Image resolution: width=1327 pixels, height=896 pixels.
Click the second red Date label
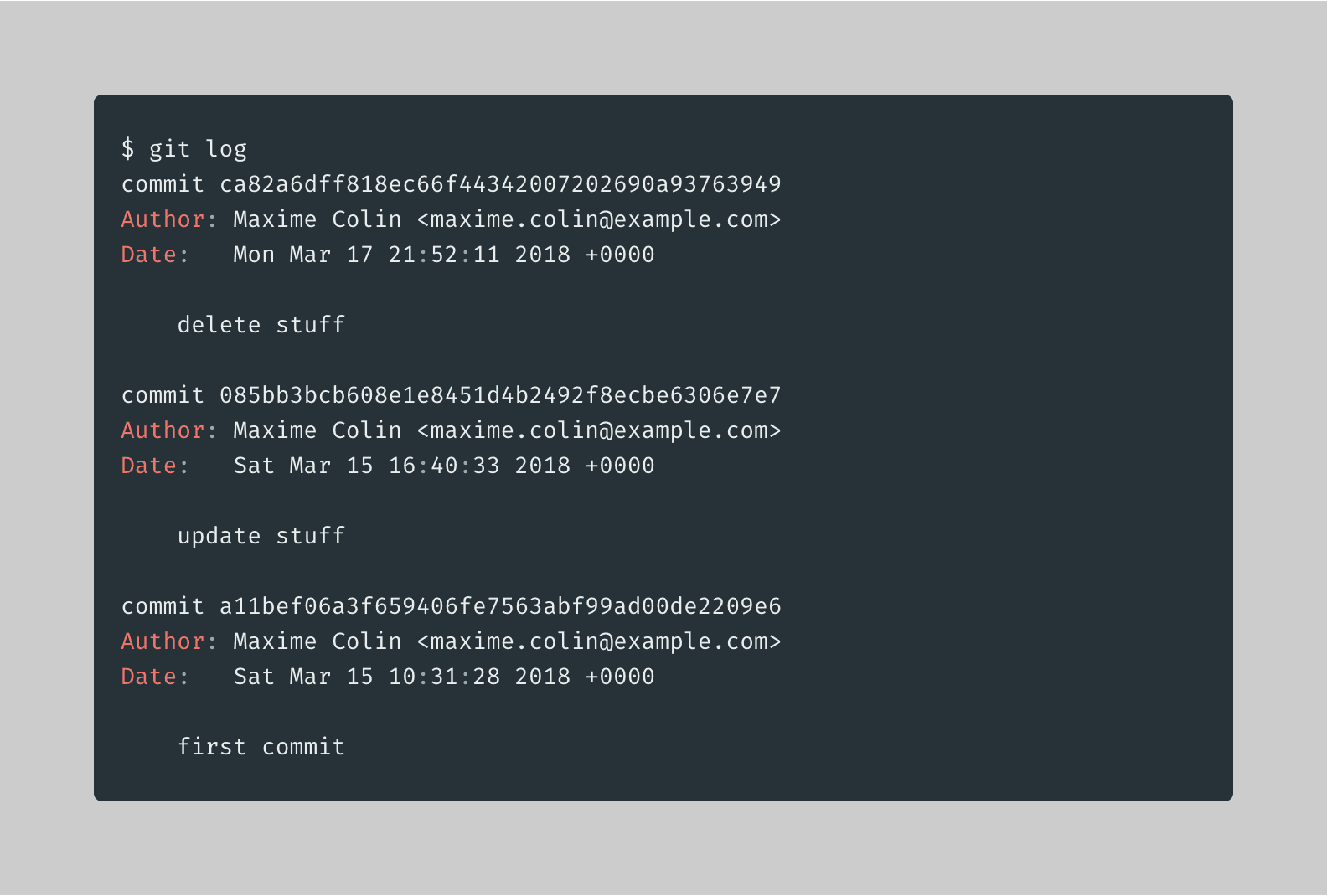tap(149, 466)
